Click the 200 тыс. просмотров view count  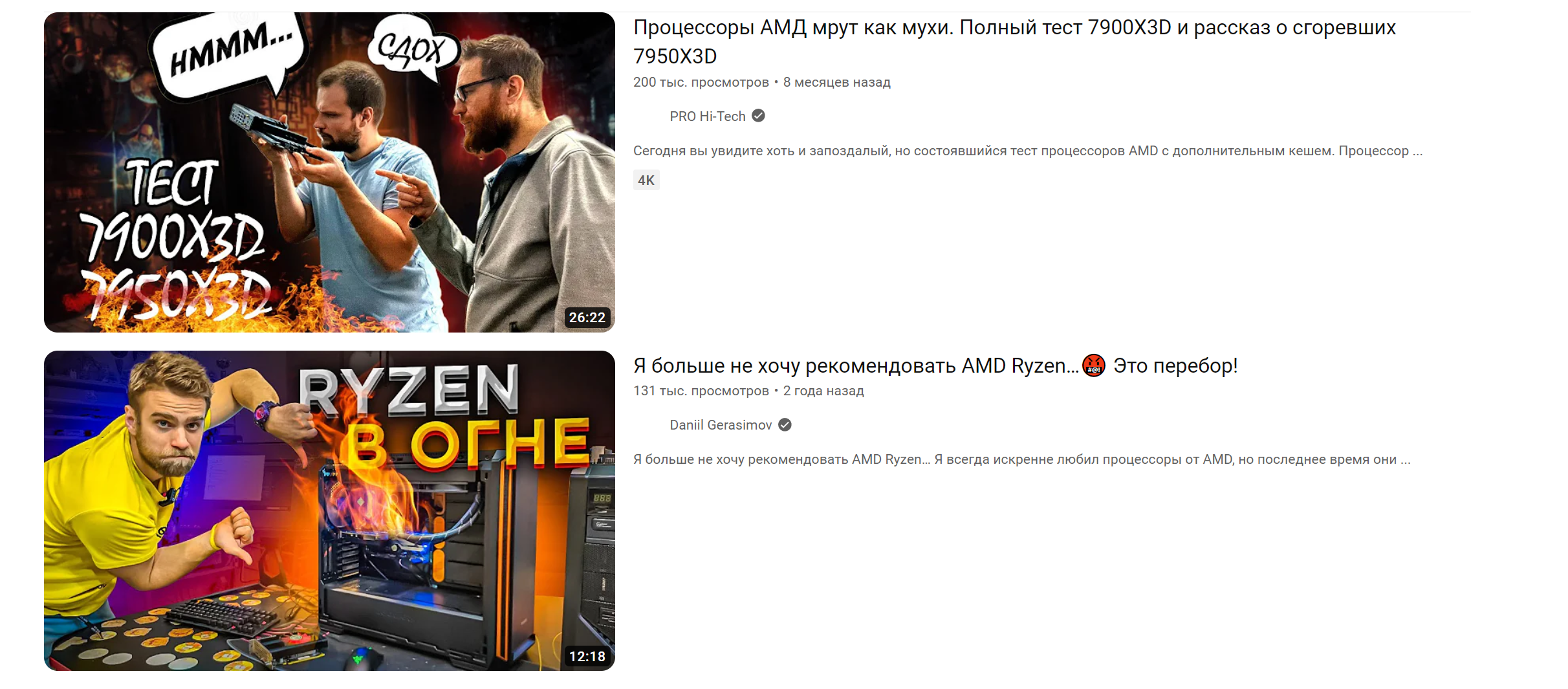[x=701, y=82]
